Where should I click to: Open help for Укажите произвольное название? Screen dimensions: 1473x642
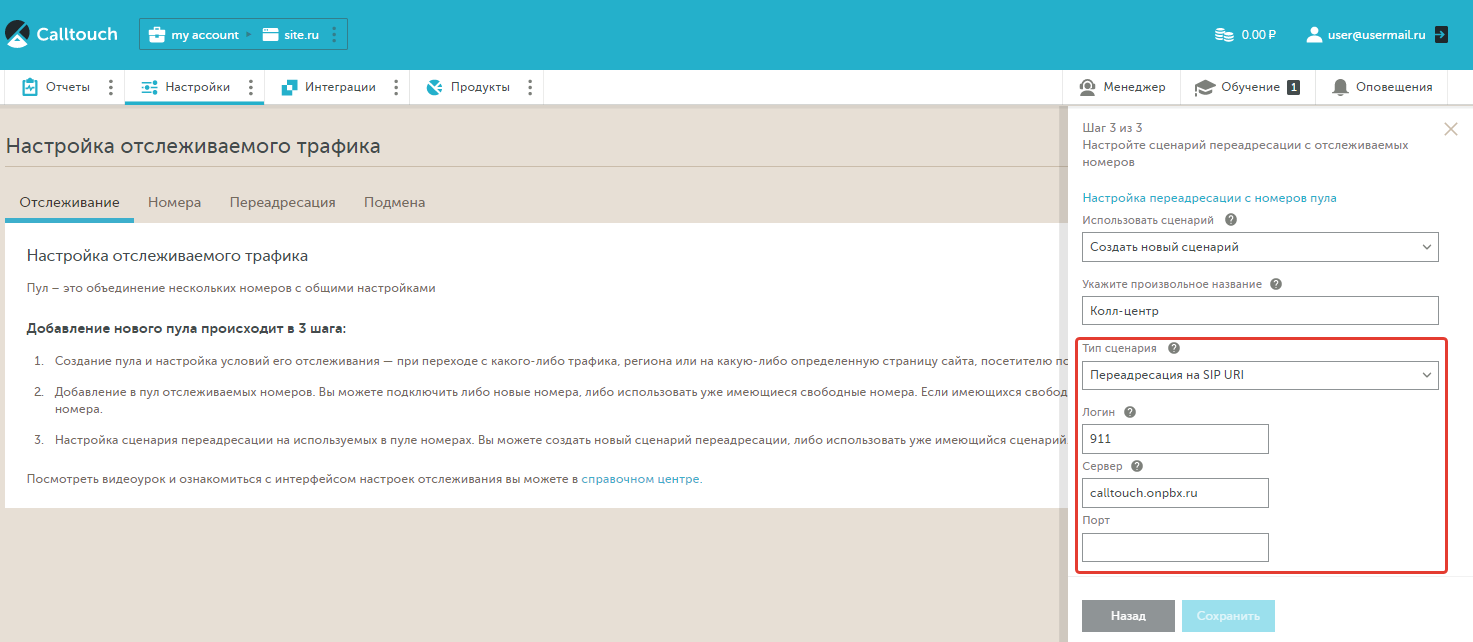point(1276,284)
